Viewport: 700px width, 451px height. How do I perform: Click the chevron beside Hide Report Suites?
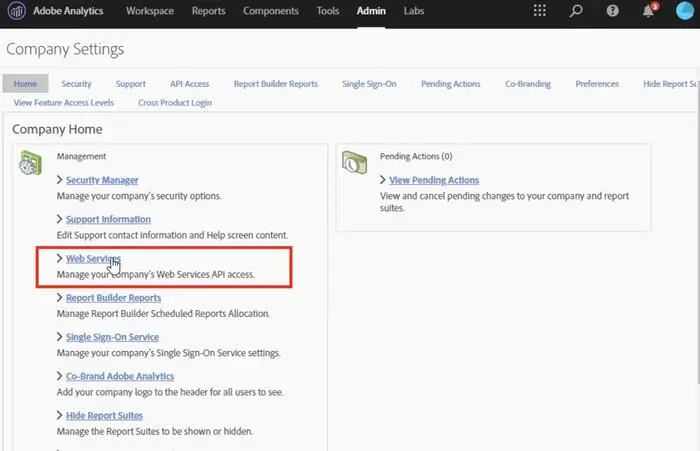click(x=59, y=415)
